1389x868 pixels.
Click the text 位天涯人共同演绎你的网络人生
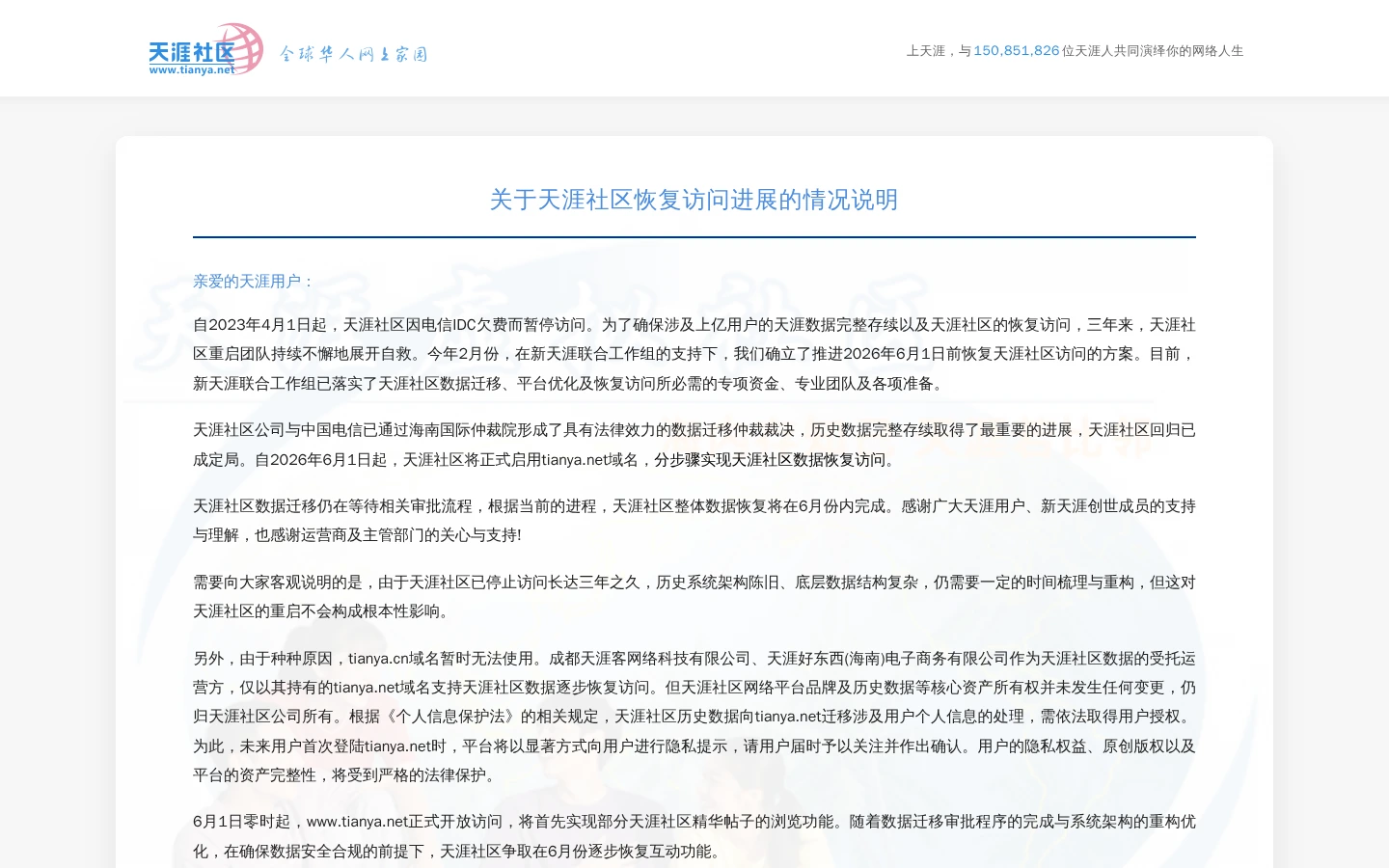pyautogui.click(x=1153, y=51)
